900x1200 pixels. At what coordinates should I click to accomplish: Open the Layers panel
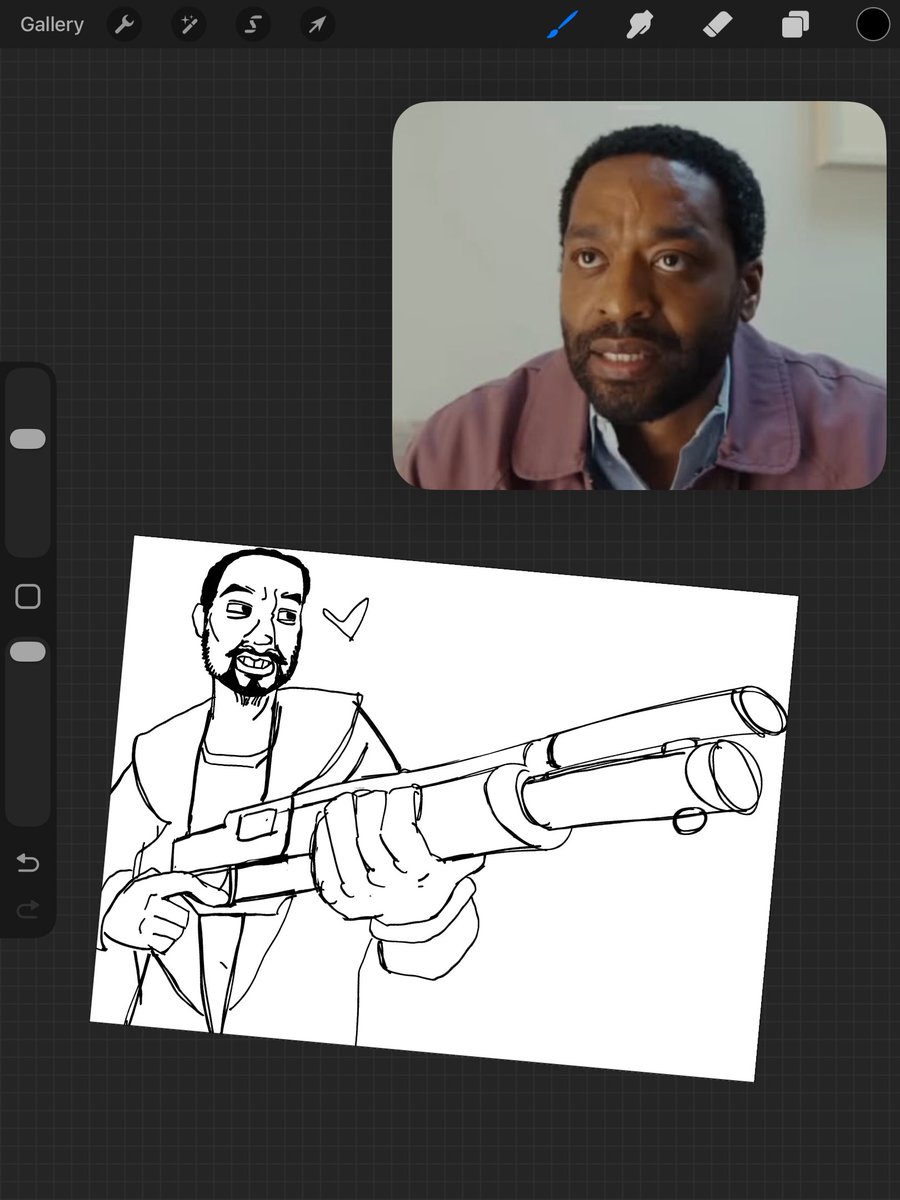point(796,25)
